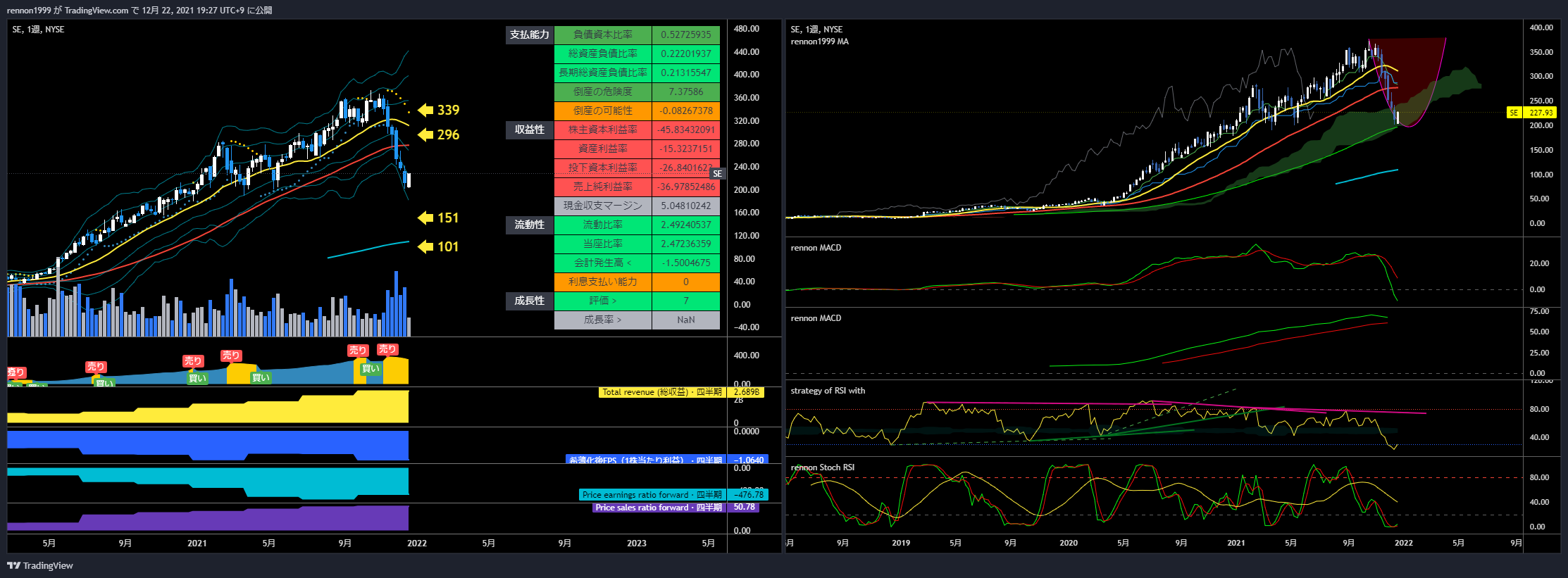The height and width of the screenshot is (578, 1568).
Task: Click the 0.22201937 value cell
Action: pos(686,54)
